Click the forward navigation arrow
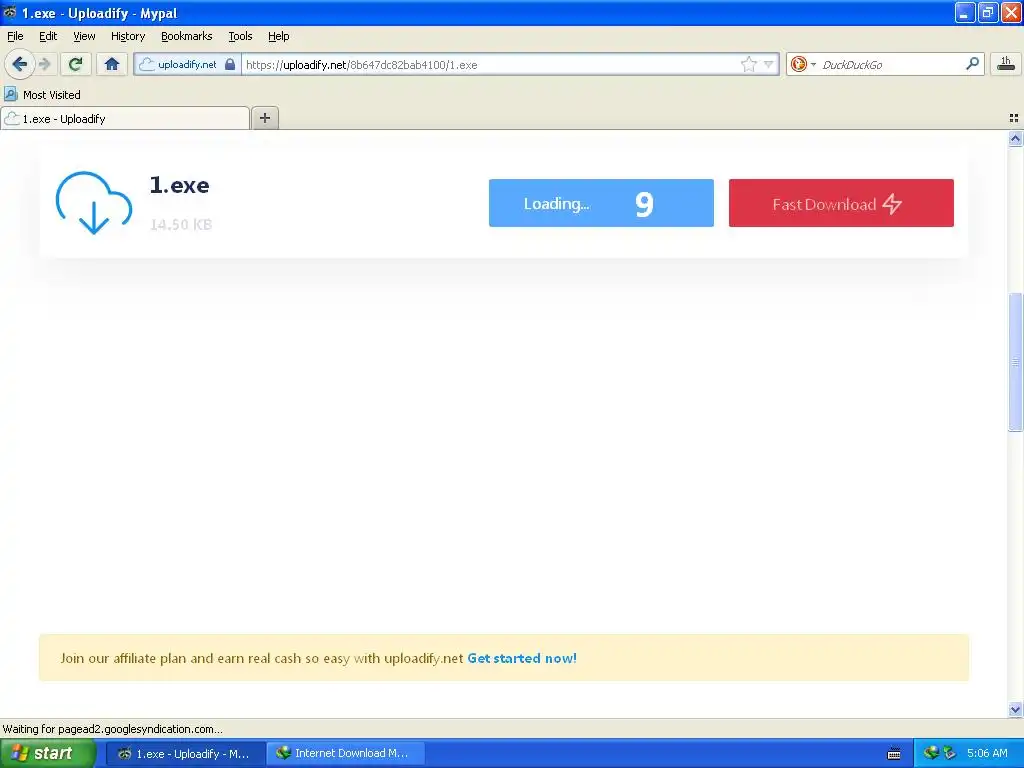The image size is (1024, 768). click(x=44, y=64)
